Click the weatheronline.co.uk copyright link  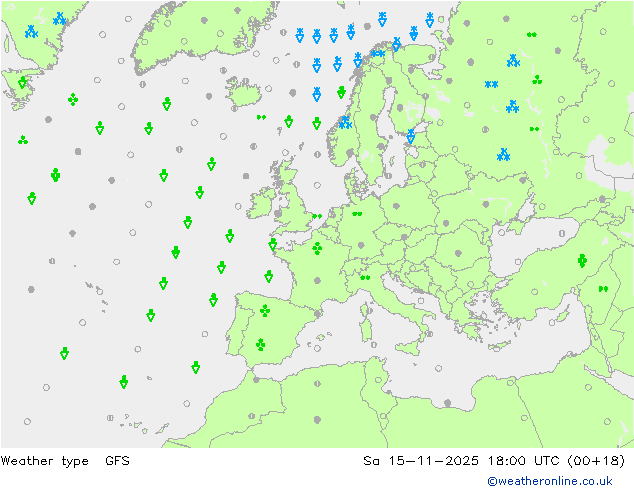click(x=549, y=481)
